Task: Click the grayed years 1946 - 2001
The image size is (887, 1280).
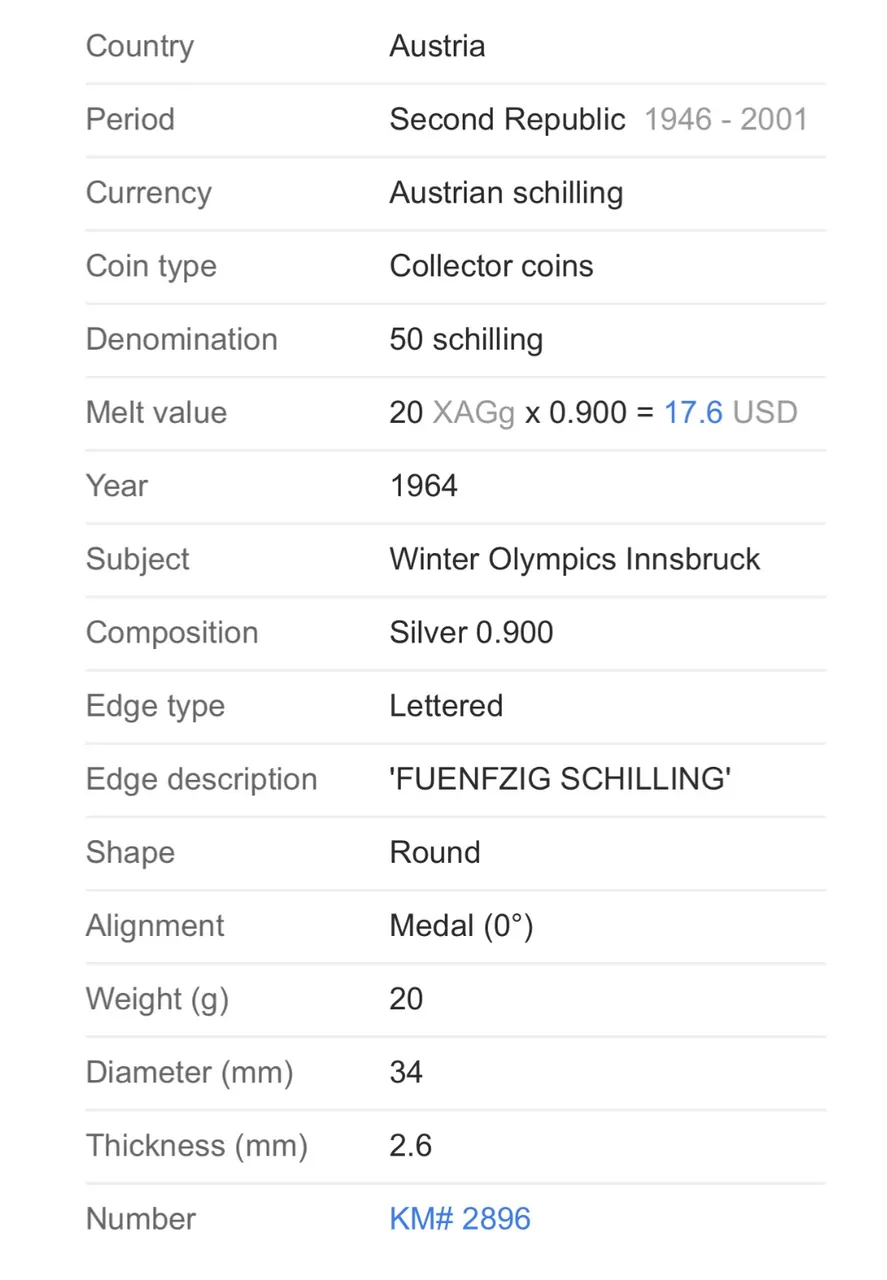Action: click(726, 120)
